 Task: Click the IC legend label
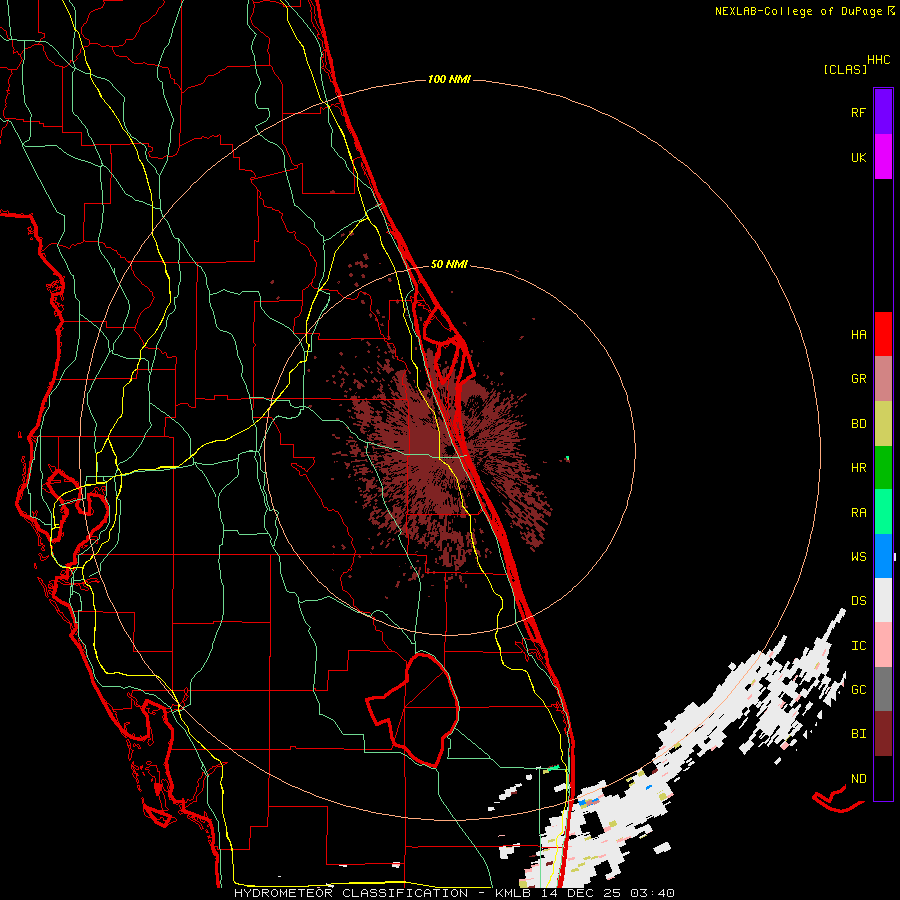point(858,646)
